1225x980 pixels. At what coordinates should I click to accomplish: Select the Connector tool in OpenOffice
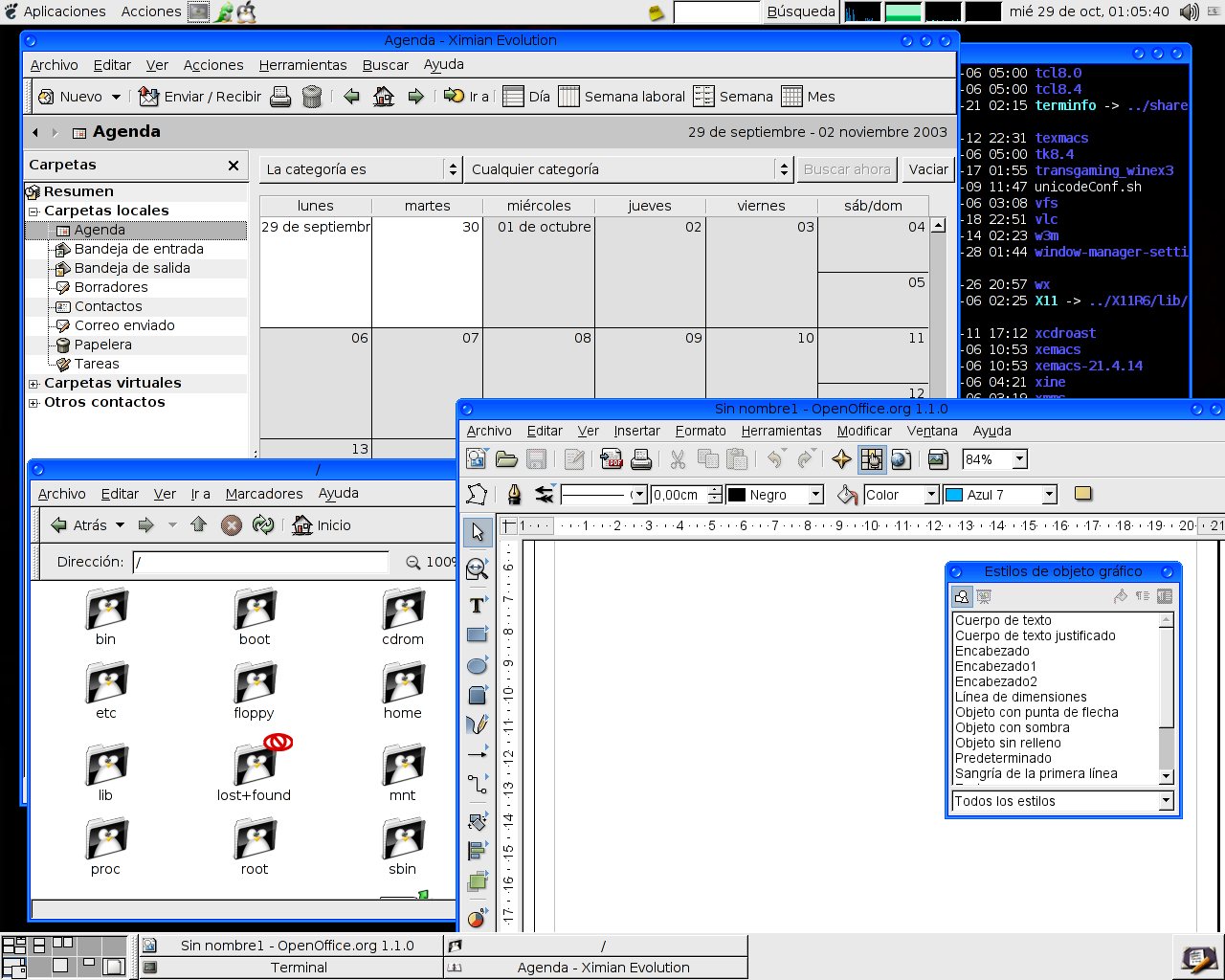coord(477,786)
